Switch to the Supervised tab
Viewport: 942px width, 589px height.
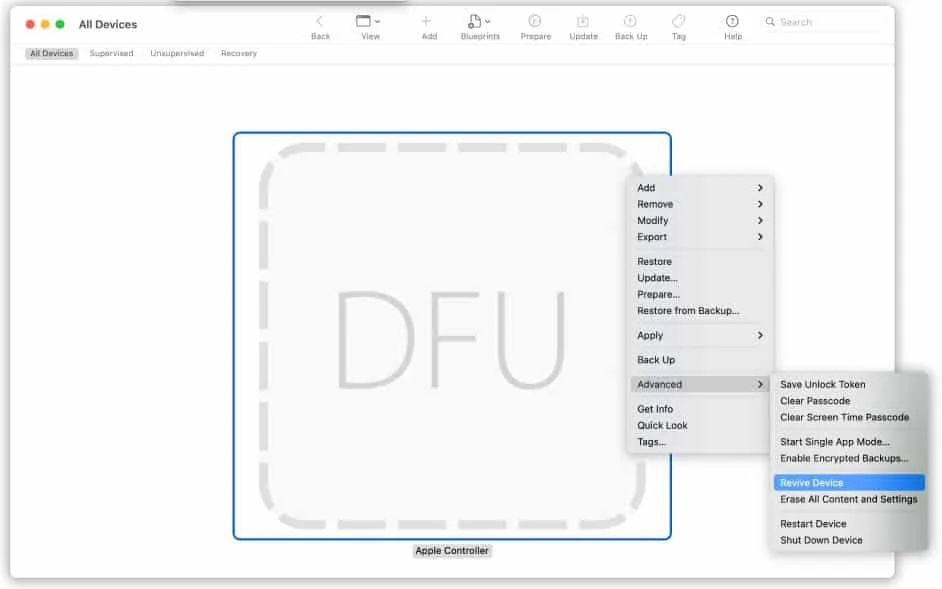(111, 53)
